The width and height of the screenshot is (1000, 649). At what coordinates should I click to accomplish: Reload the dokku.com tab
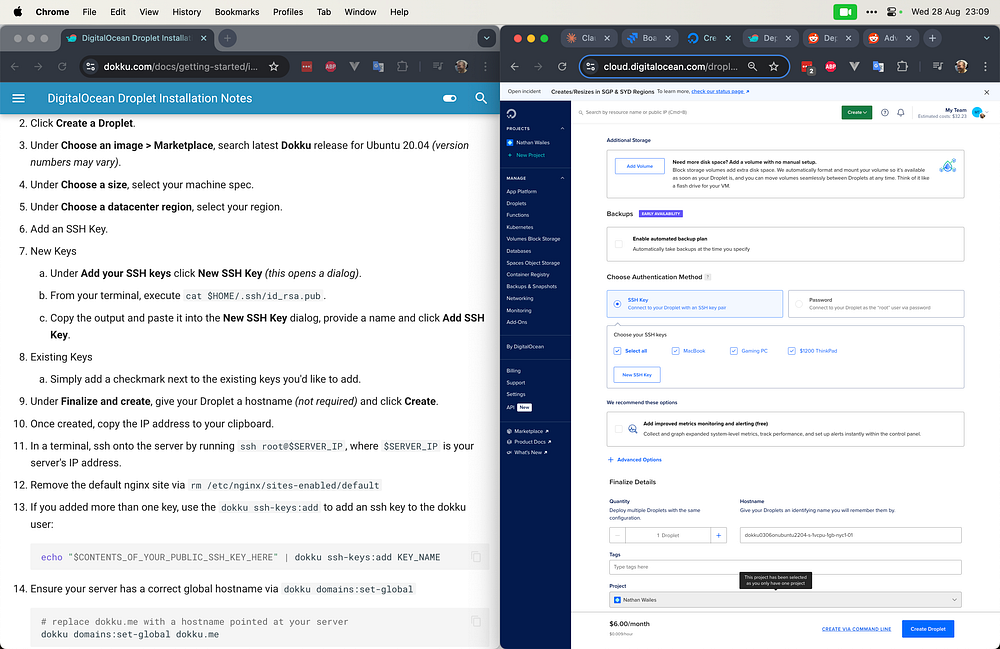62,66
